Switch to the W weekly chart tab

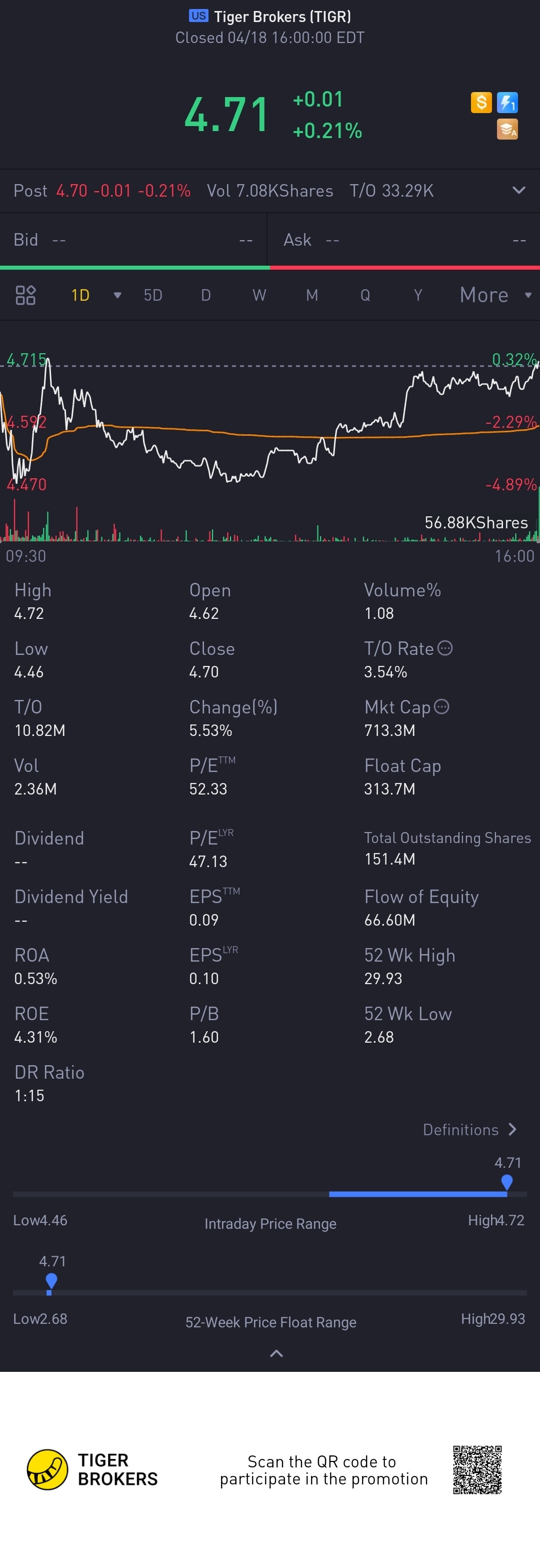[259, 295]
